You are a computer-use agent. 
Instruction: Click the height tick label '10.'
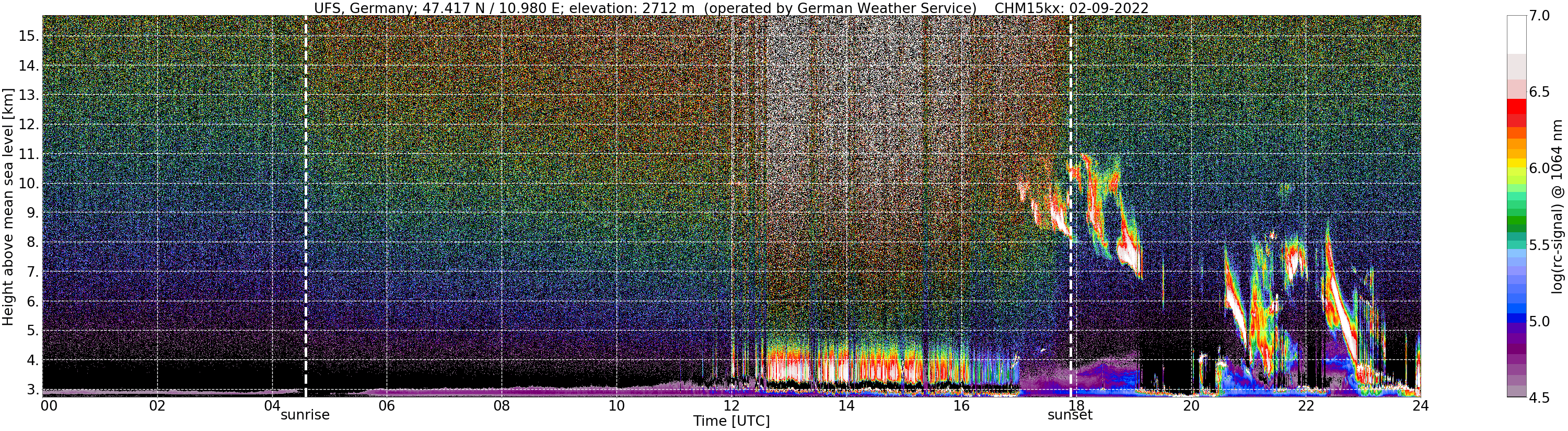tap(29, 184)
